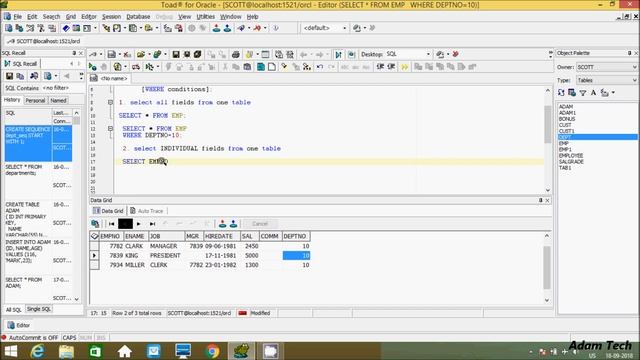Click the letter A icon in Object Palette
Screen dimensions: 640x360
click(x=593, y=93)
